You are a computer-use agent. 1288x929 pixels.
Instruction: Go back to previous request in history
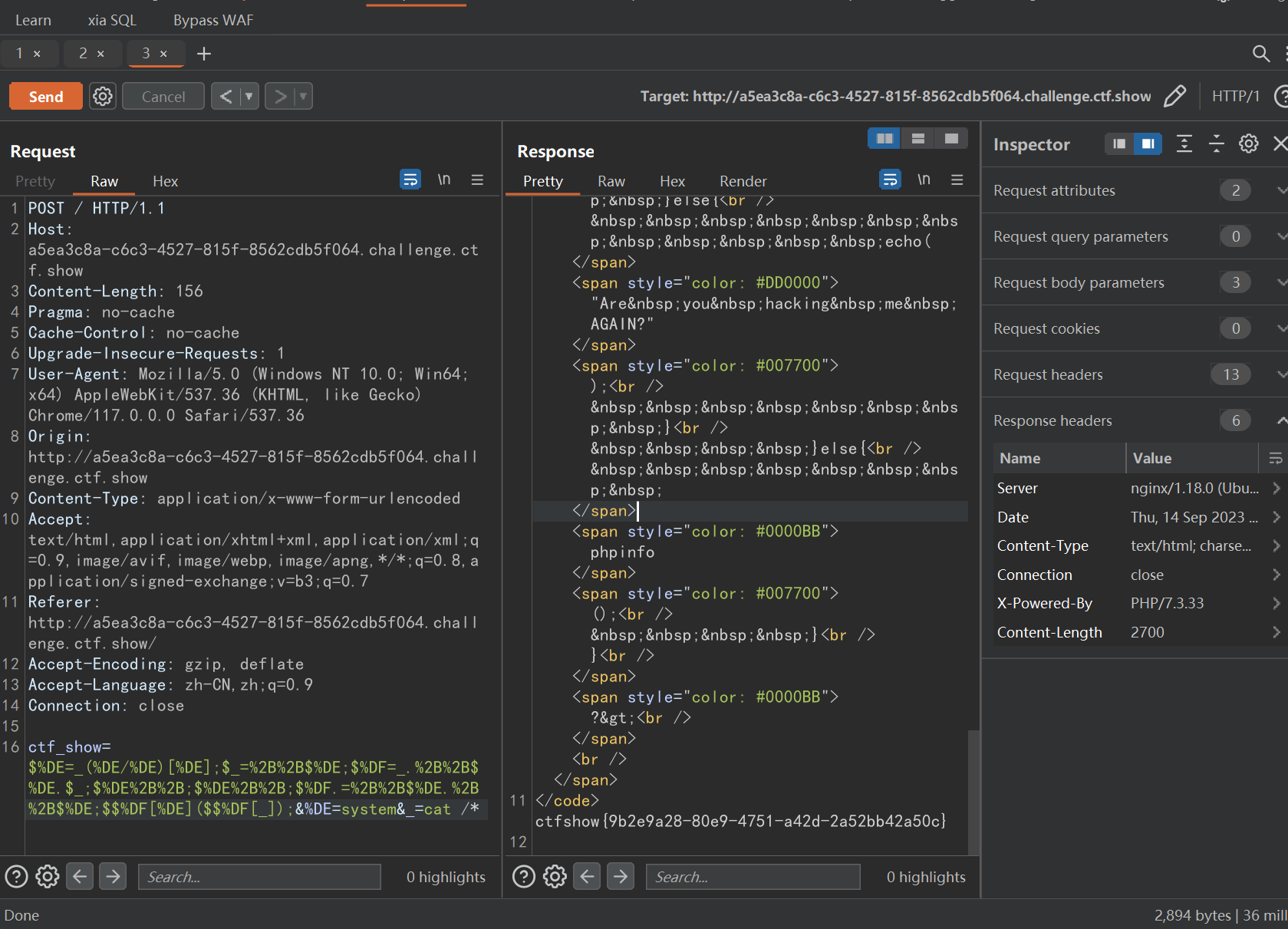click(x=226, y=97)
